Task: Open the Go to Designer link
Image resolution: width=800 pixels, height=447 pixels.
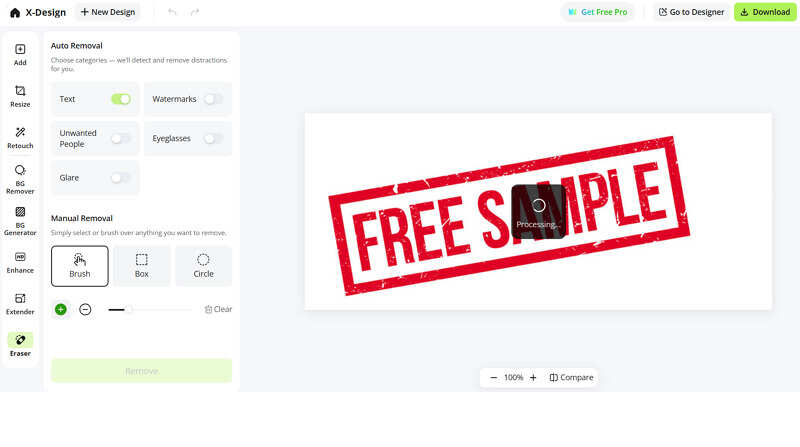Action: pos(691,12)
